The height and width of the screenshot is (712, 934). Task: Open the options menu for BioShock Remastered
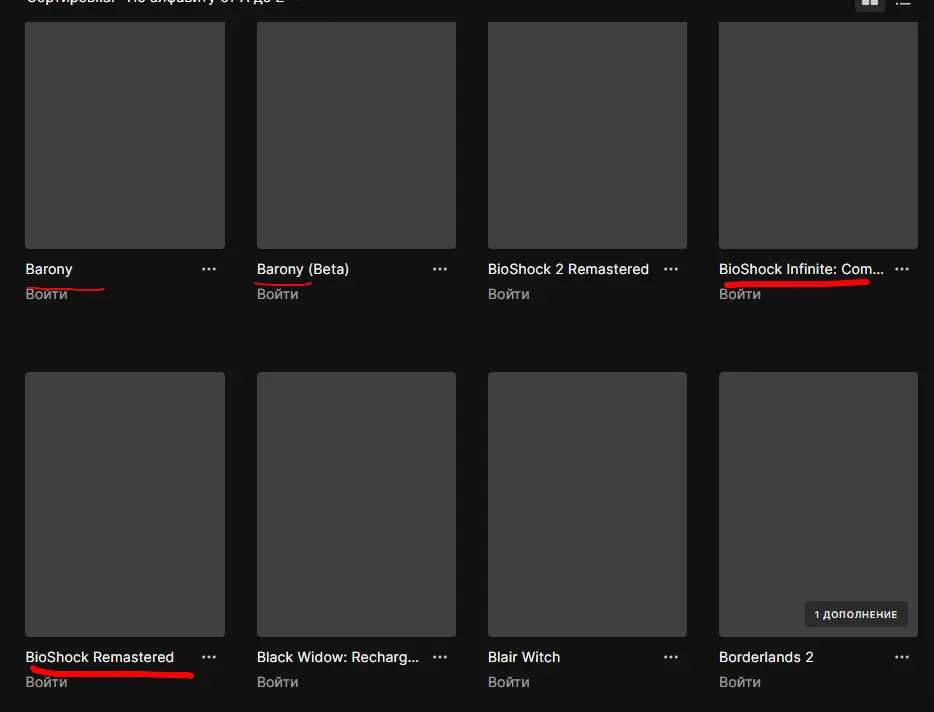(x=208, y=657)
